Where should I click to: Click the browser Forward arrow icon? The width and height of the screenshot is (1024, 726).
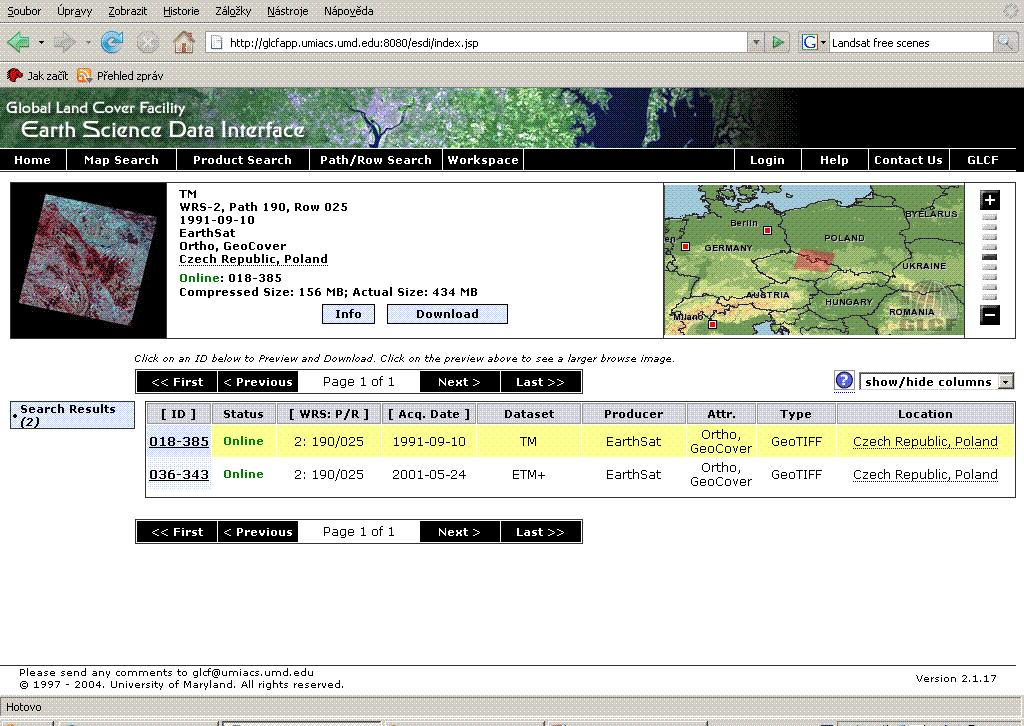coord(64,43)
